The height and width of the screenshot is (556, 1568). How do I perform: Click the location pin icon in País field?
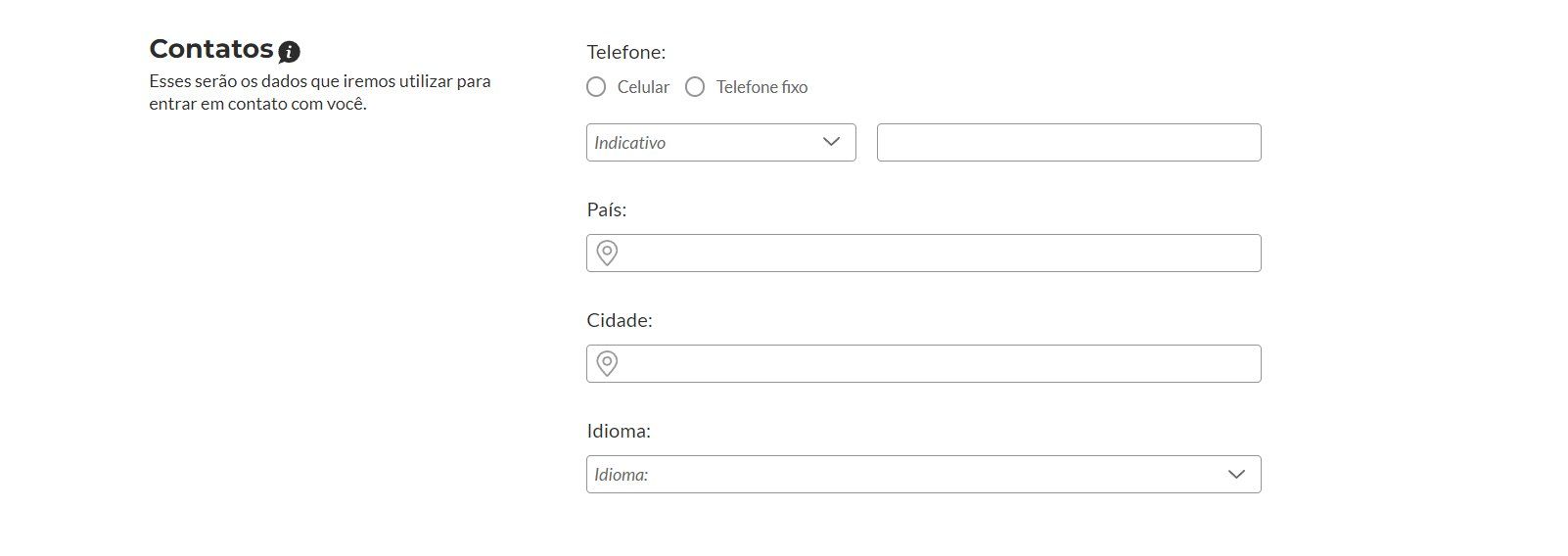607,253
